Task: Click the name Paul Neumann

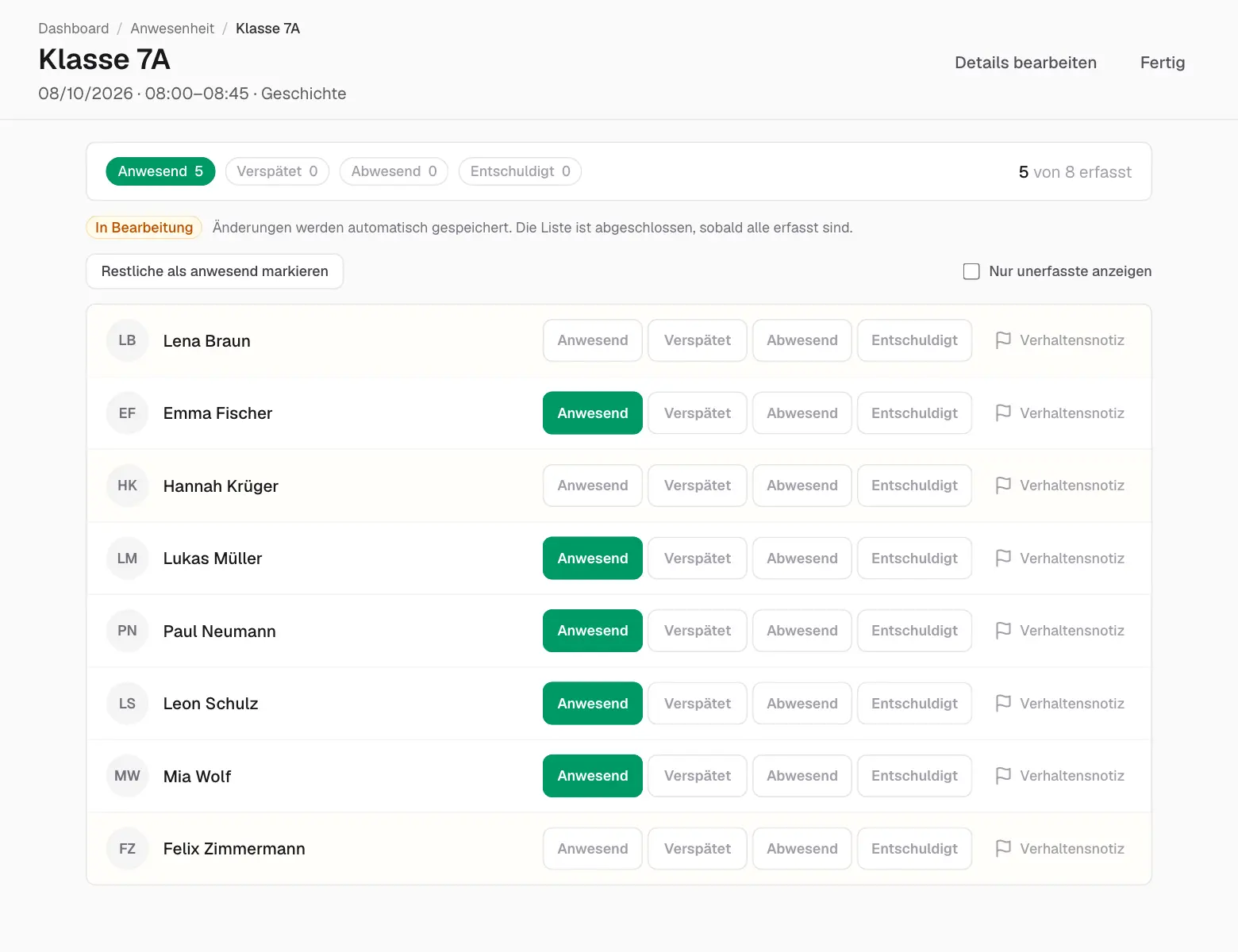Action: click(x=220, y=631)
